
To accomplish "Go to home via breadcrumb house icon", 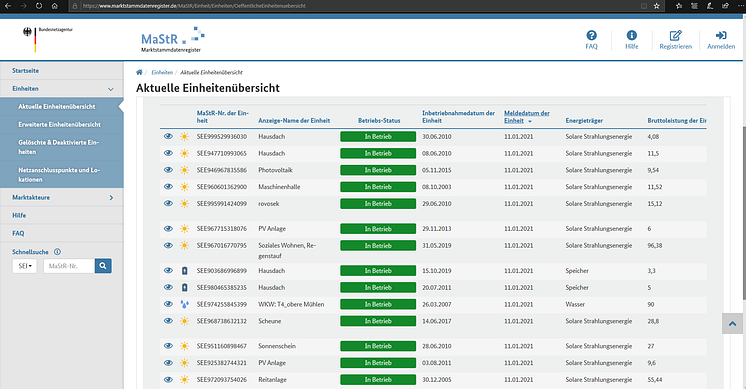I will tap(139, 72).
